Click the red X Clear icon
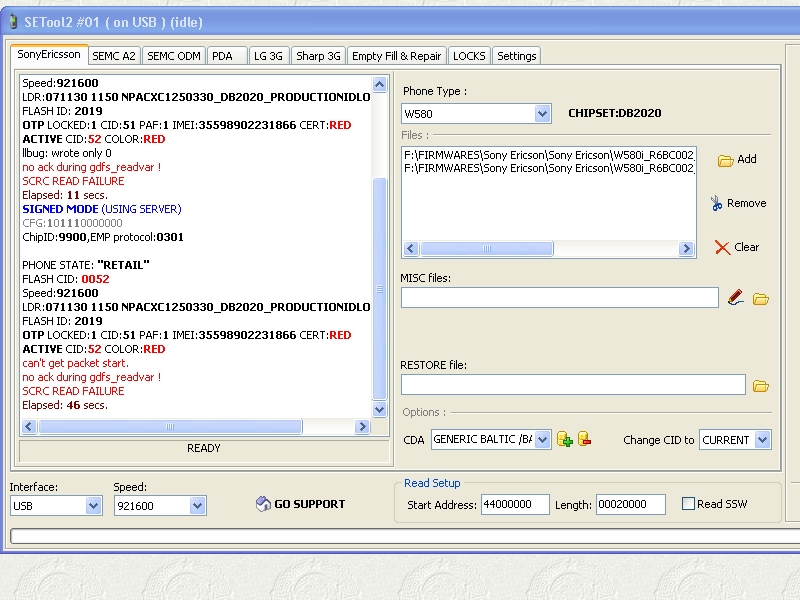 click(722, 247)
